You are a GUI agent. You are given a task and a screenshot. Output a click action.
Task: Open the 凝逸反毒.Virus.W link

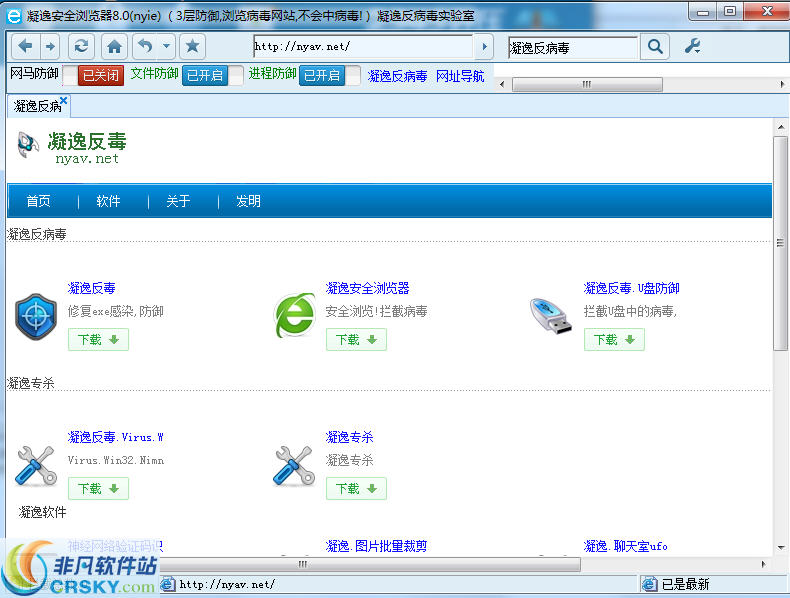[x=115, y=437]
